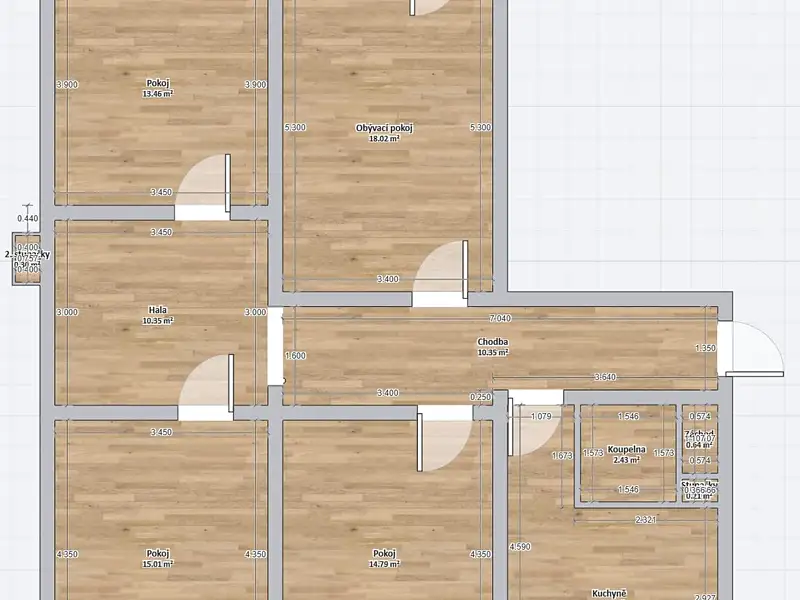The height and width of the screenshot is (600, 800).
Task: Click the 2.43 m² bathroom area
Action: [627, 460]
